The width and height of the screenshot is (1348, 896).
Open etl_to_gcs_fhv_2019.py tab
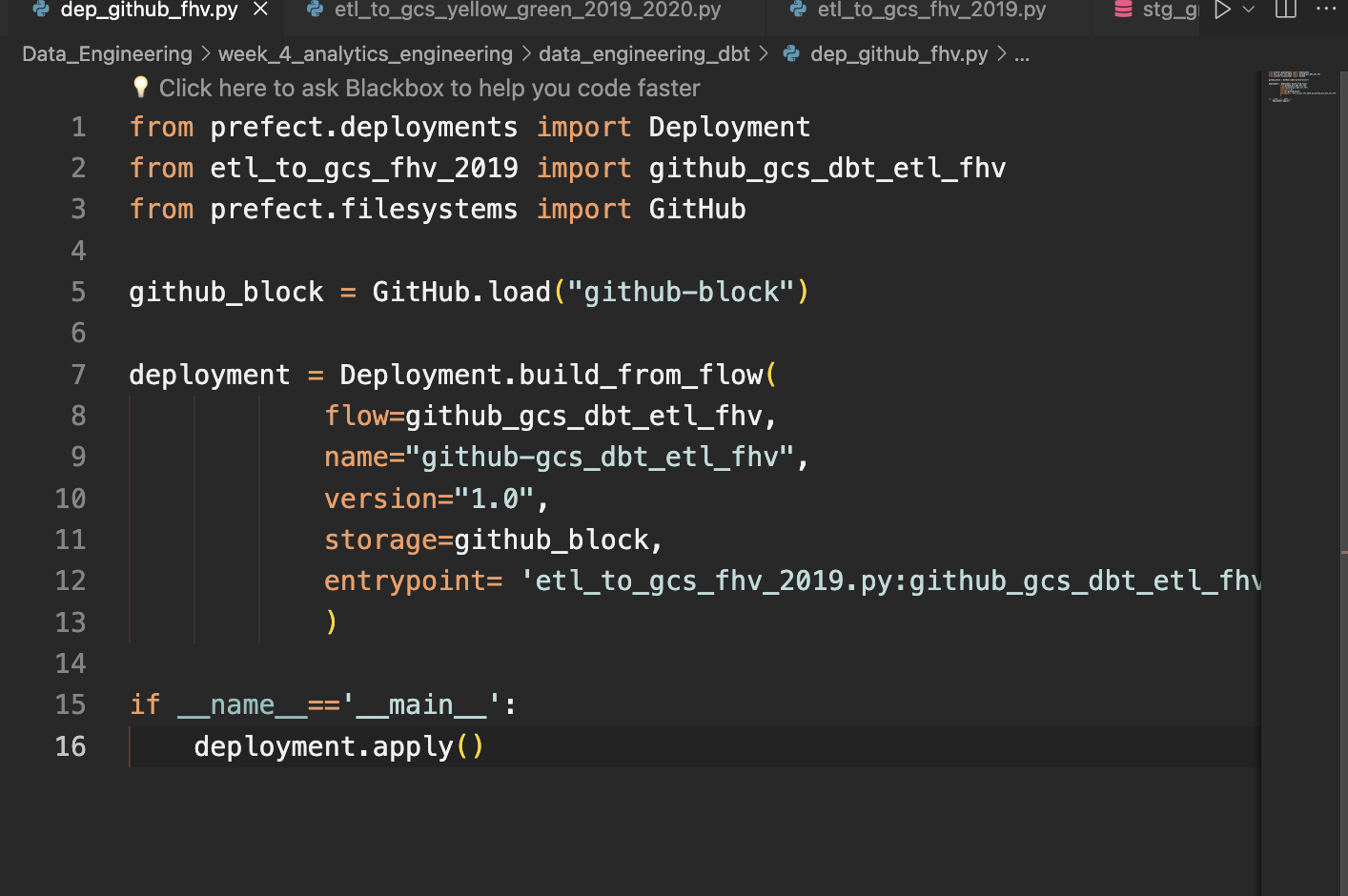coord(931,10)
